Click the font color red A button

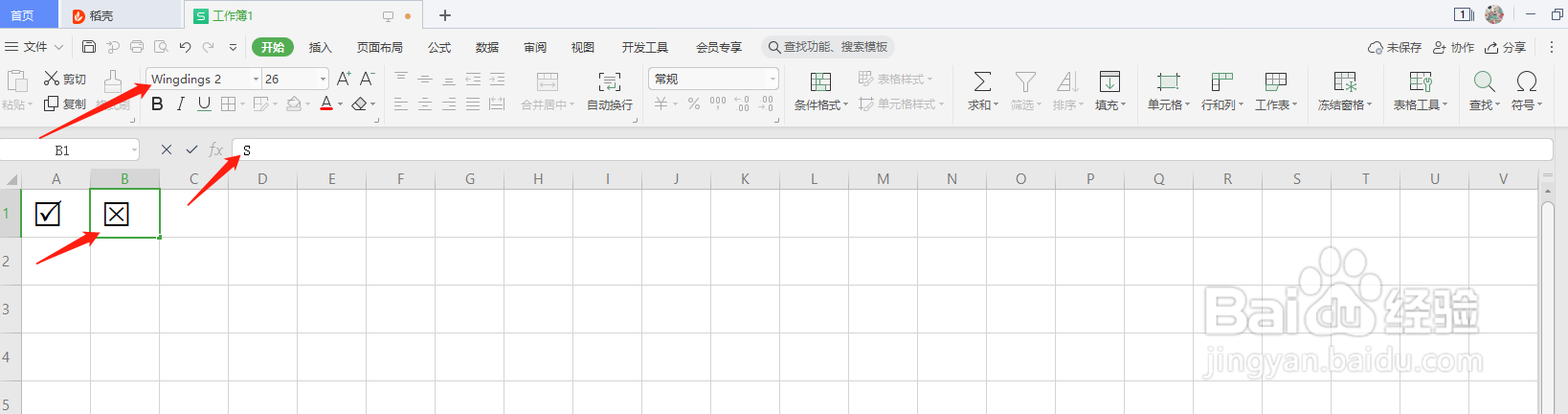326,103
